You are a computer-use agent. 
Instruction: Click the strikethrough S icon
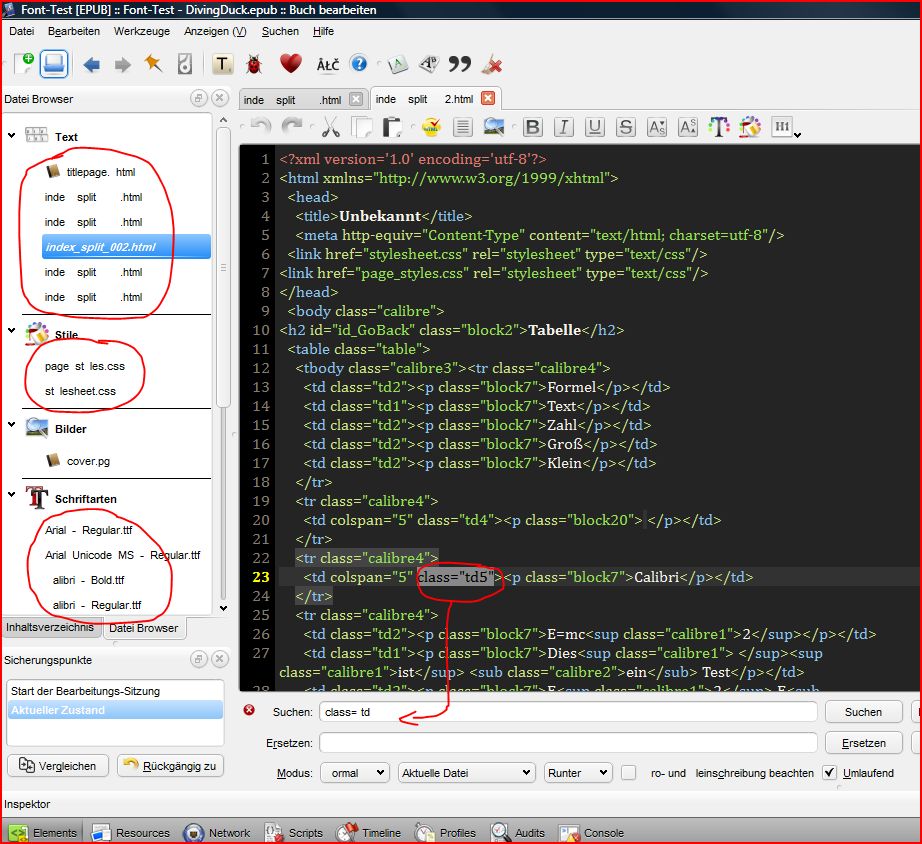point(625,127)
